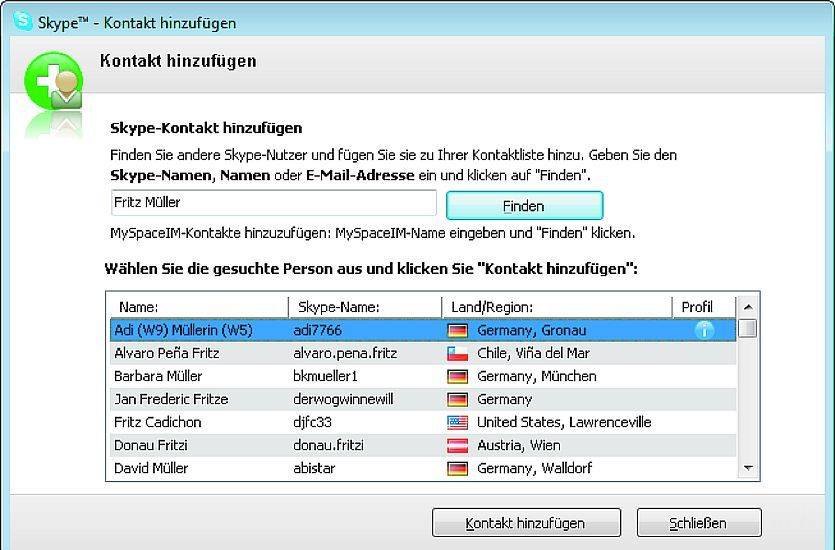Screen dimensions: 835x550
Task: Click Skype name donau.fritzi
Action: point(329,445)
